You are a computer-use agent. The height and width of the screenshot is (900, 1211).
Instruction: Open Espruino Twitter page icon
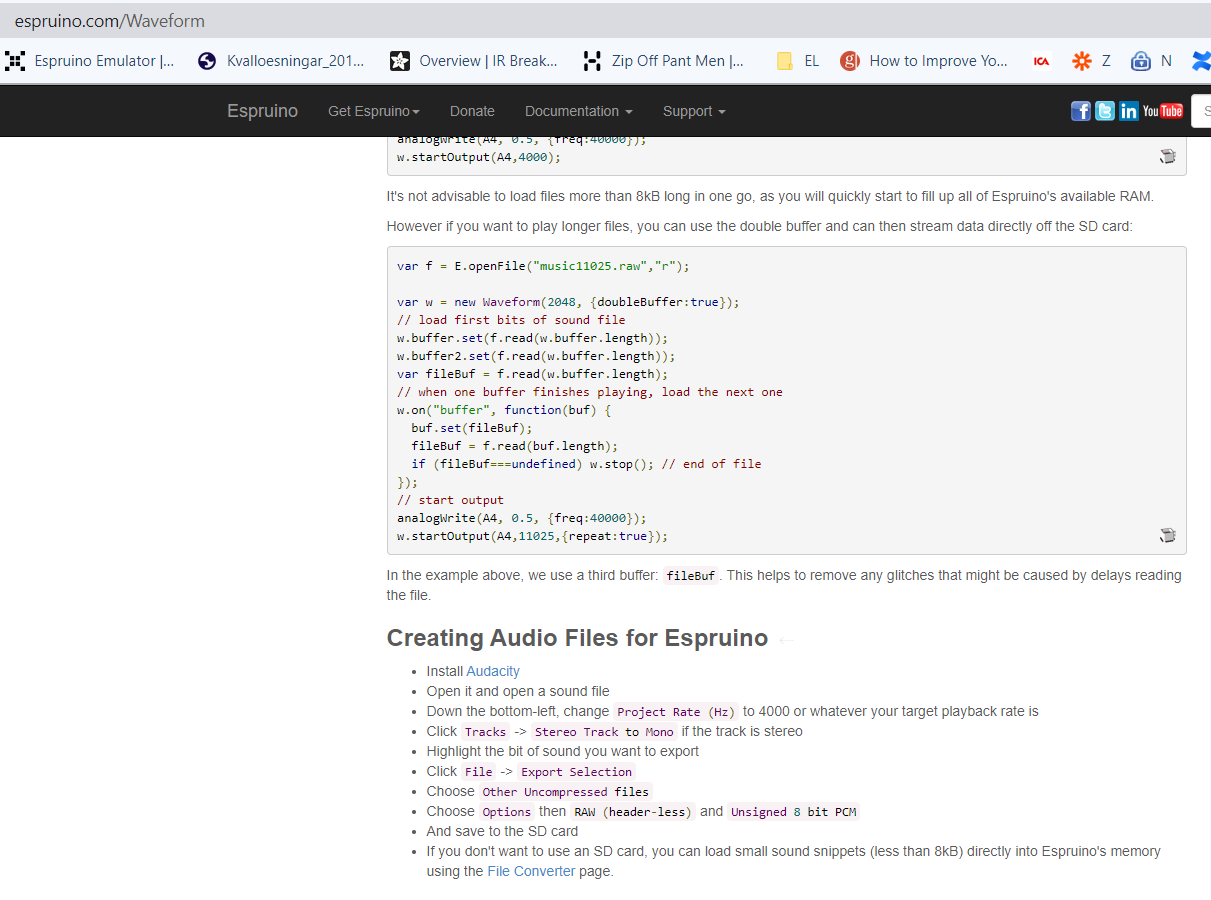tap(1105, 111)
